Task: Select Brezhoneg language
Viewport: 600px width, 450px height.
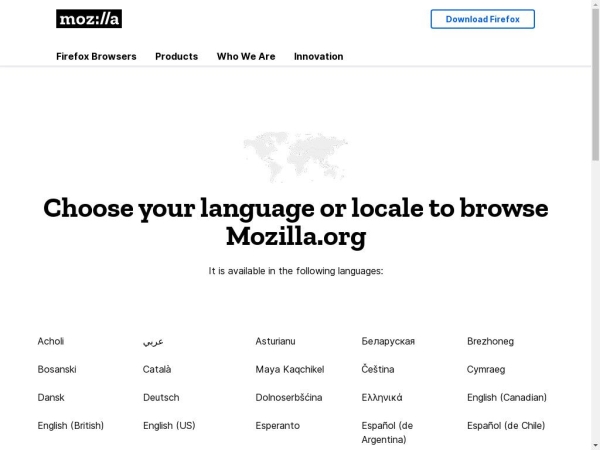Action: click(490, 341)
